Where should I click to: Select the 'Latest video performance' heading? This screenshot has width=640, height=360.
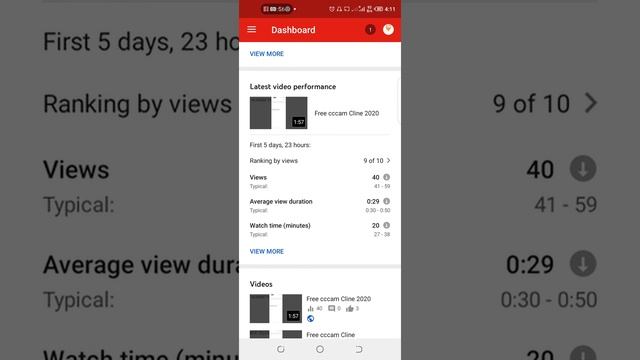pos(293,87)
